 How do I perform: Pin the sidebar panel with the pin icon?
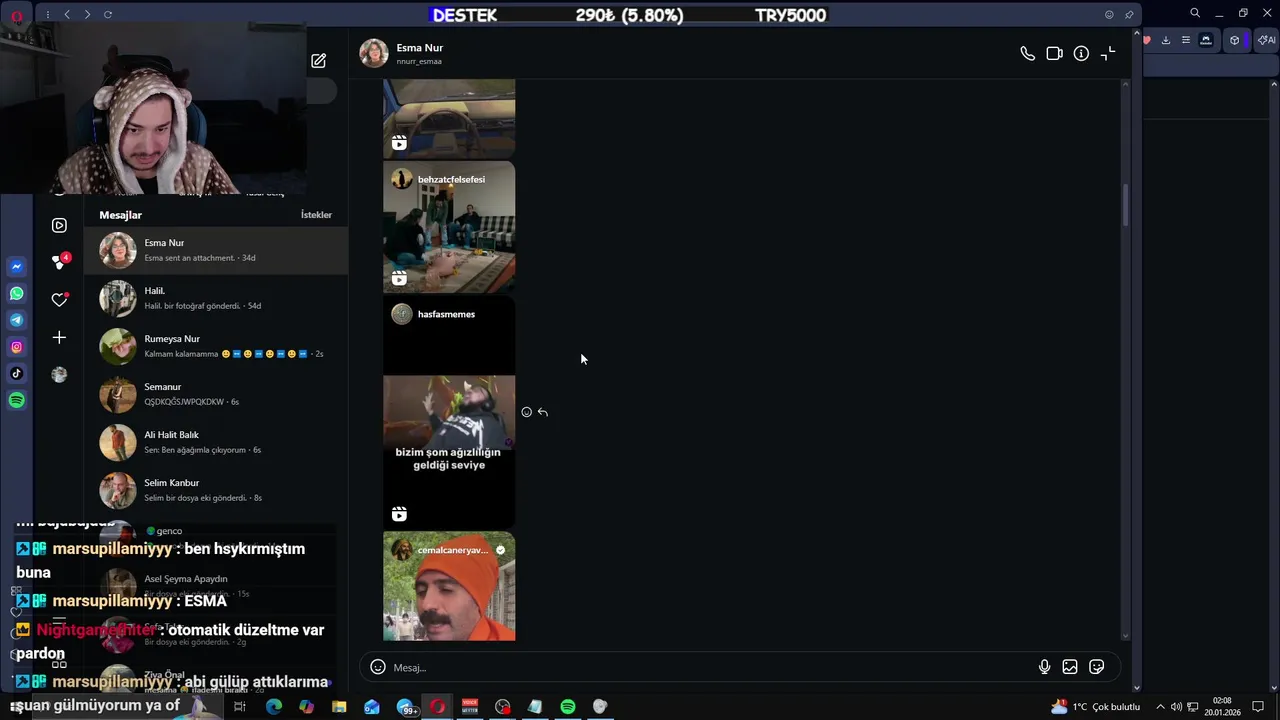1129,15
